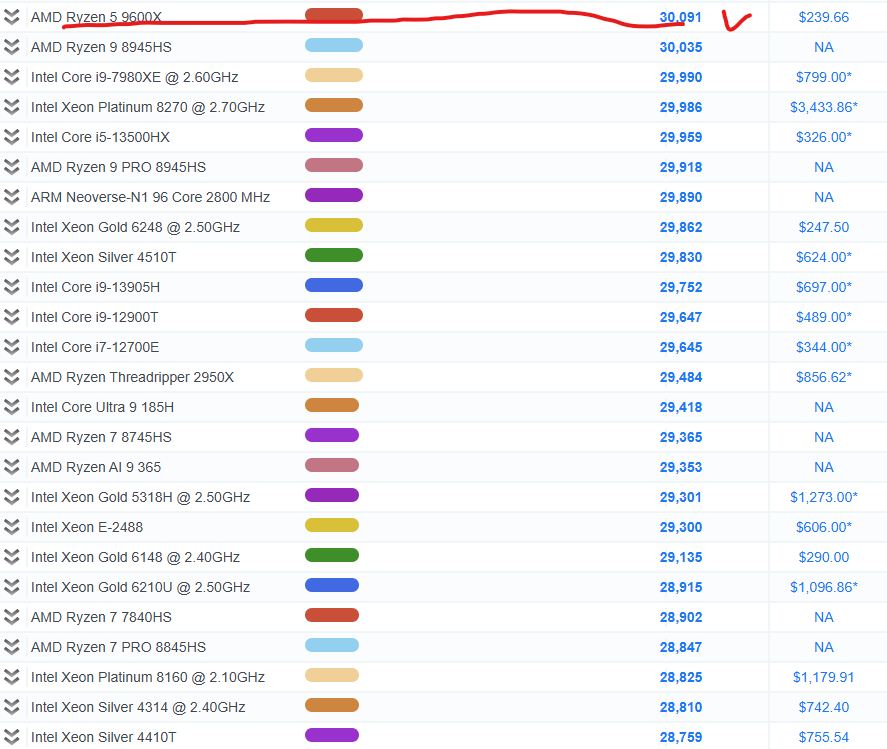The image size is (887, 749).
Task: Click the $697.00* price link
Action: [x=824, y=287]
